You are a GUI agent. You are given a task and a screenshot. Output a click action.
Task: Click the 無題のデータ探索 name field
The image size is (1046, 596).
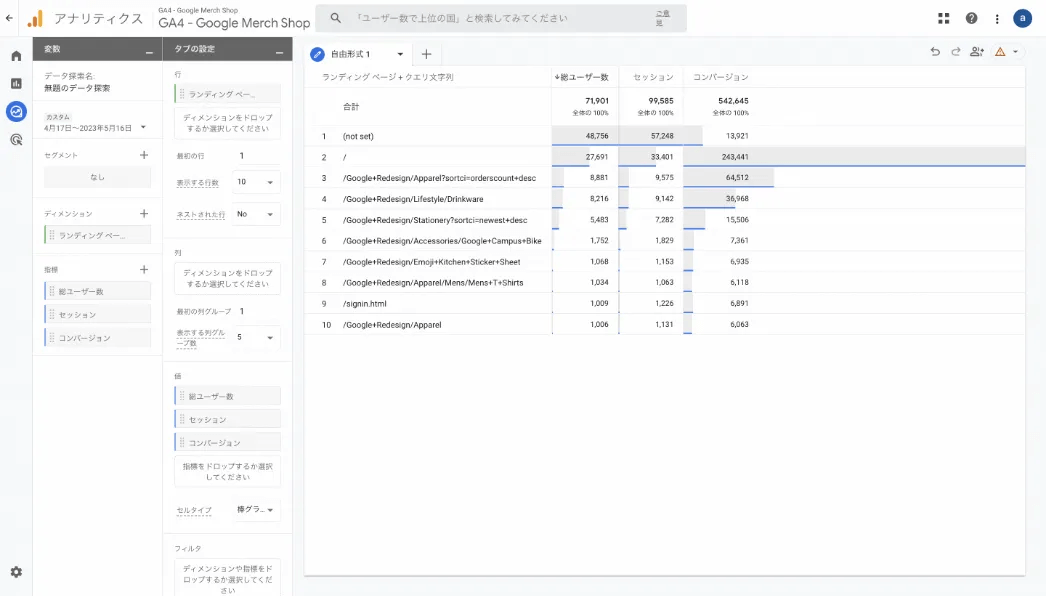[x=77, y=88]
